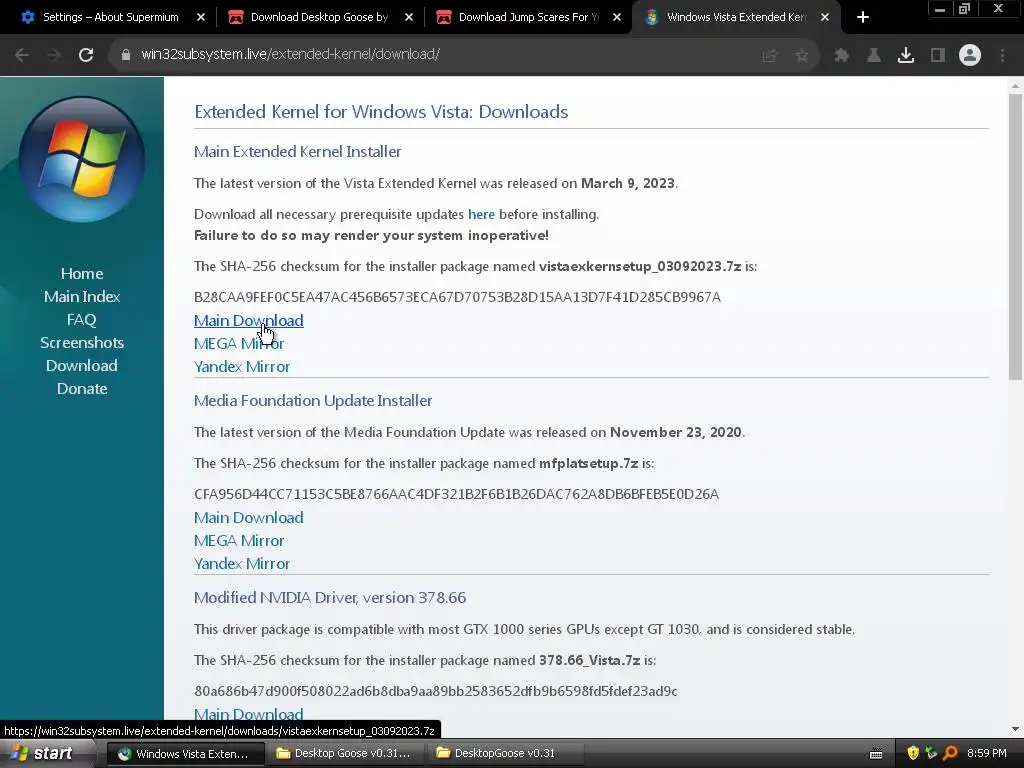Click the forward navigation arrow
Image resolution: width=1024 pixels, height=768 pixels.
[x=54, y=55]
